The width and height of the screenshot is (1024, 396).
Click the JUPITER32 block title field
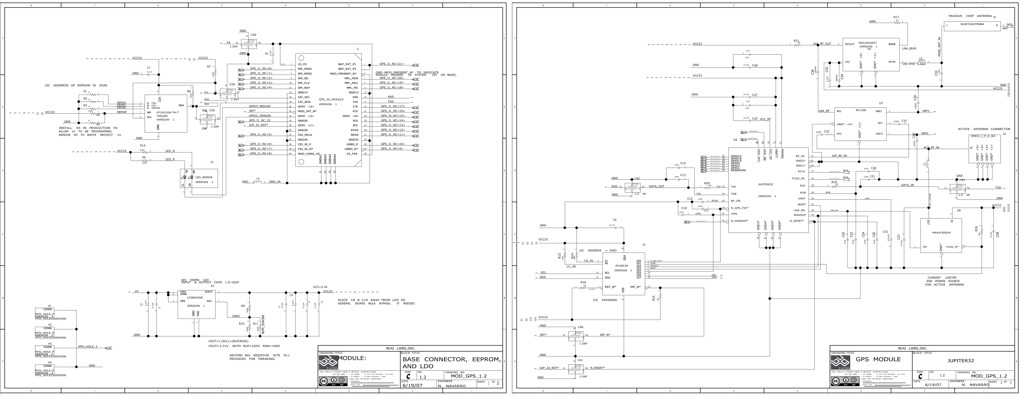(x=961, y=360)
